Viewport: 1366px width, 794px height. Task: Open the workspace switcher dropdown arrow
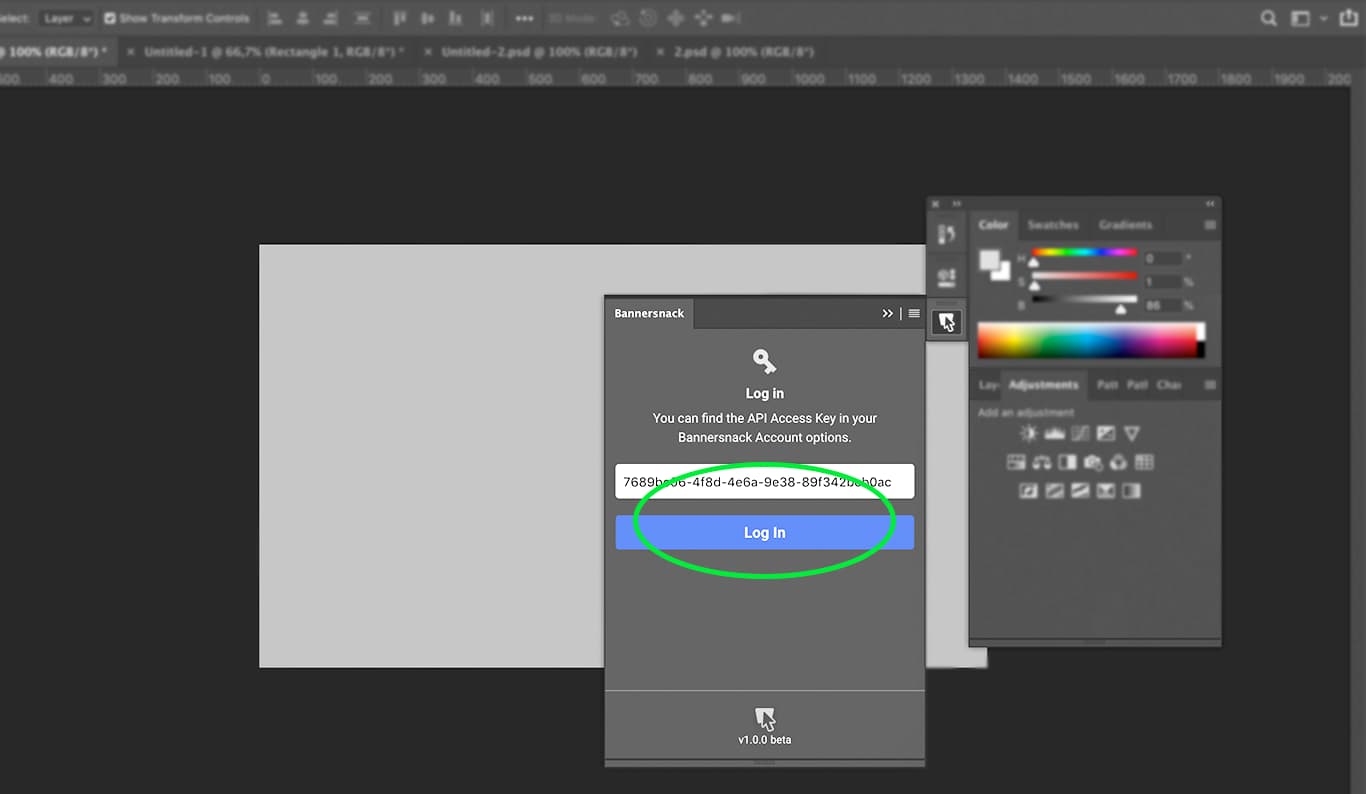click(1324, 18)
